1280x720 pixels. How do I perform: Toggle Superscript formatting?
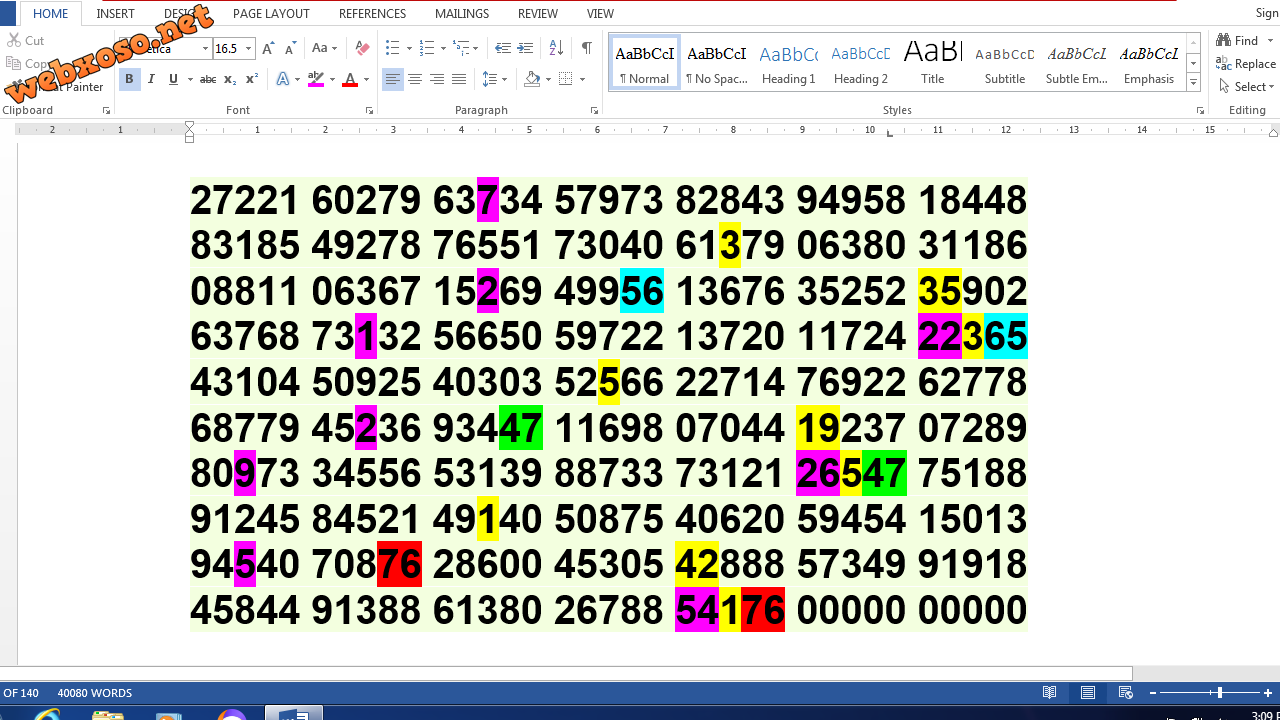252,79
